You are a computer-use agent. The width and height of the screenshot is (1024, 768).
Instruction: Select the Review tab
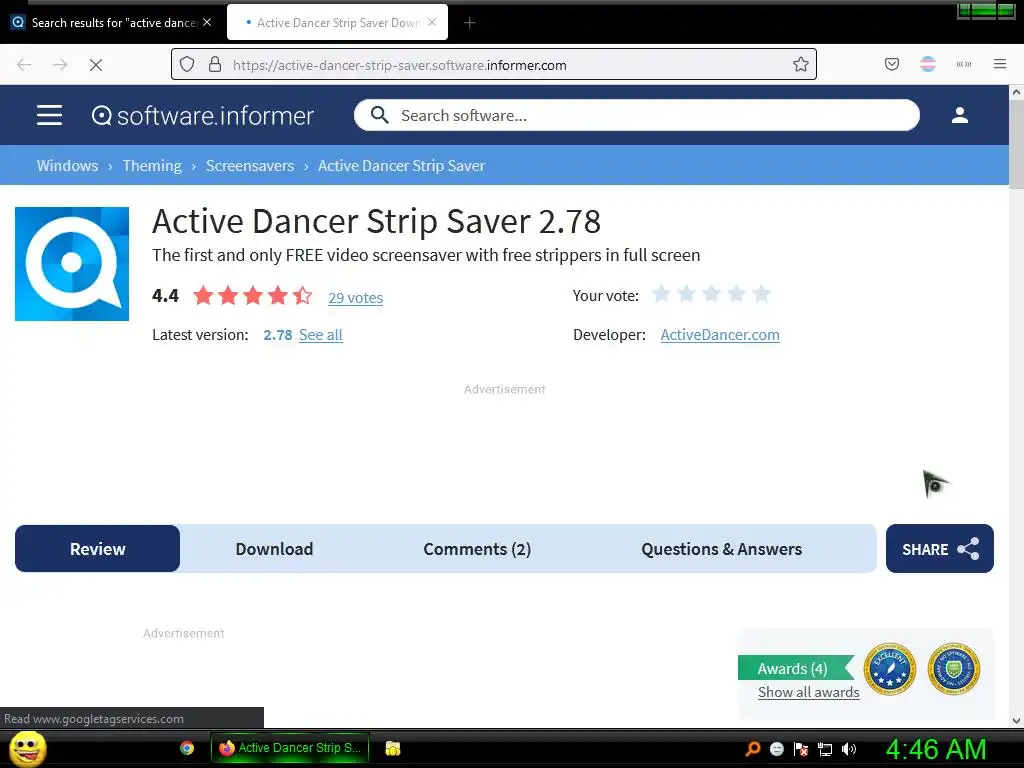pyautogui.click(x=97, y=549)
